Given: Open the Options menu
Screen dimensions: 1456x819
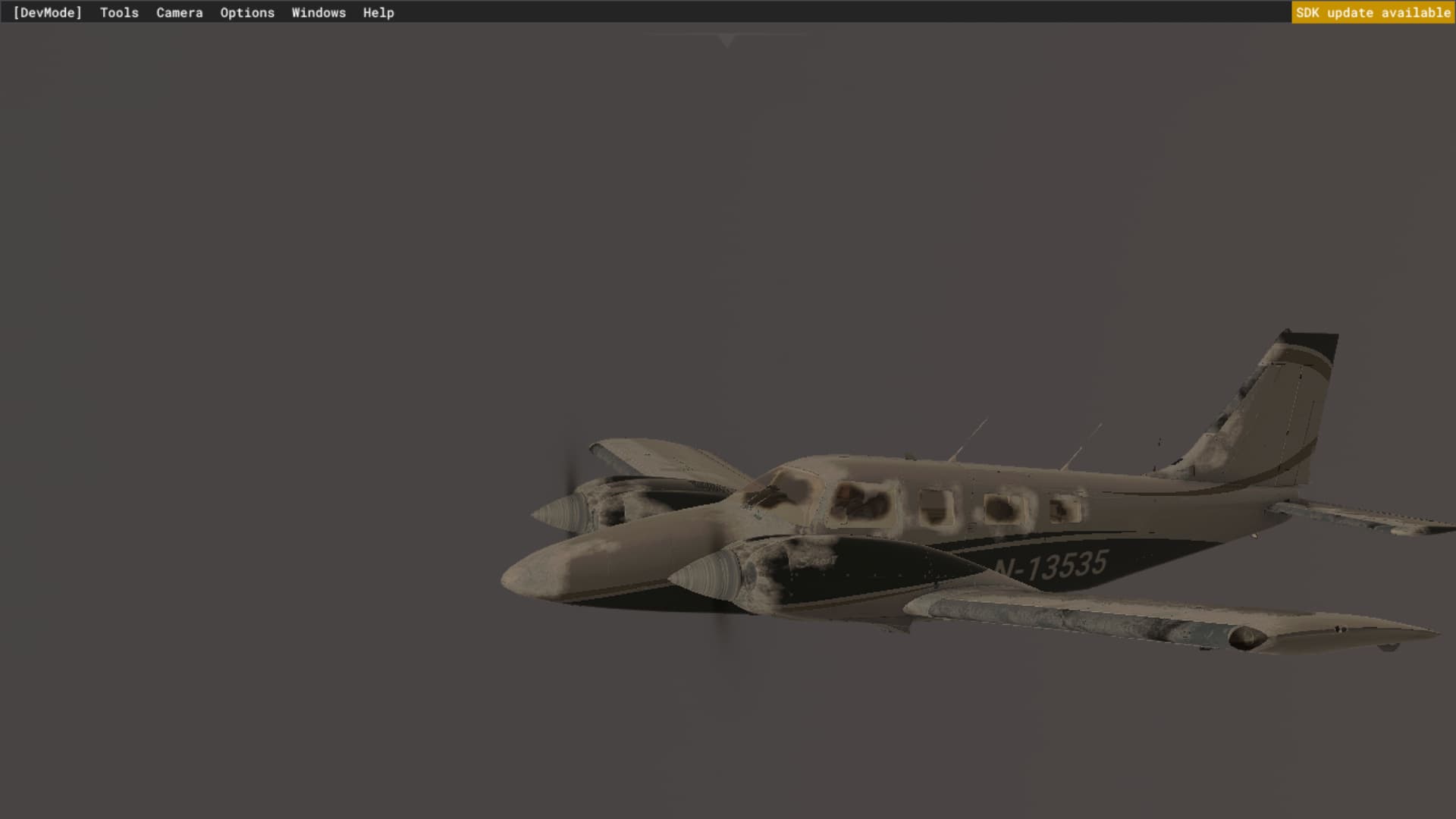Looking at the screenshot, I should (x=247, y=12).
